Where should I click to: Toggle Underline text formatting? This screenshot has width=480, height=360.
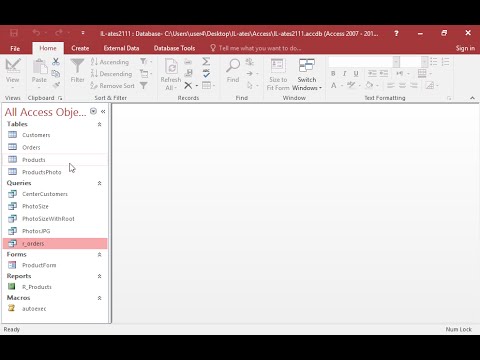click(x=356, y=74)
